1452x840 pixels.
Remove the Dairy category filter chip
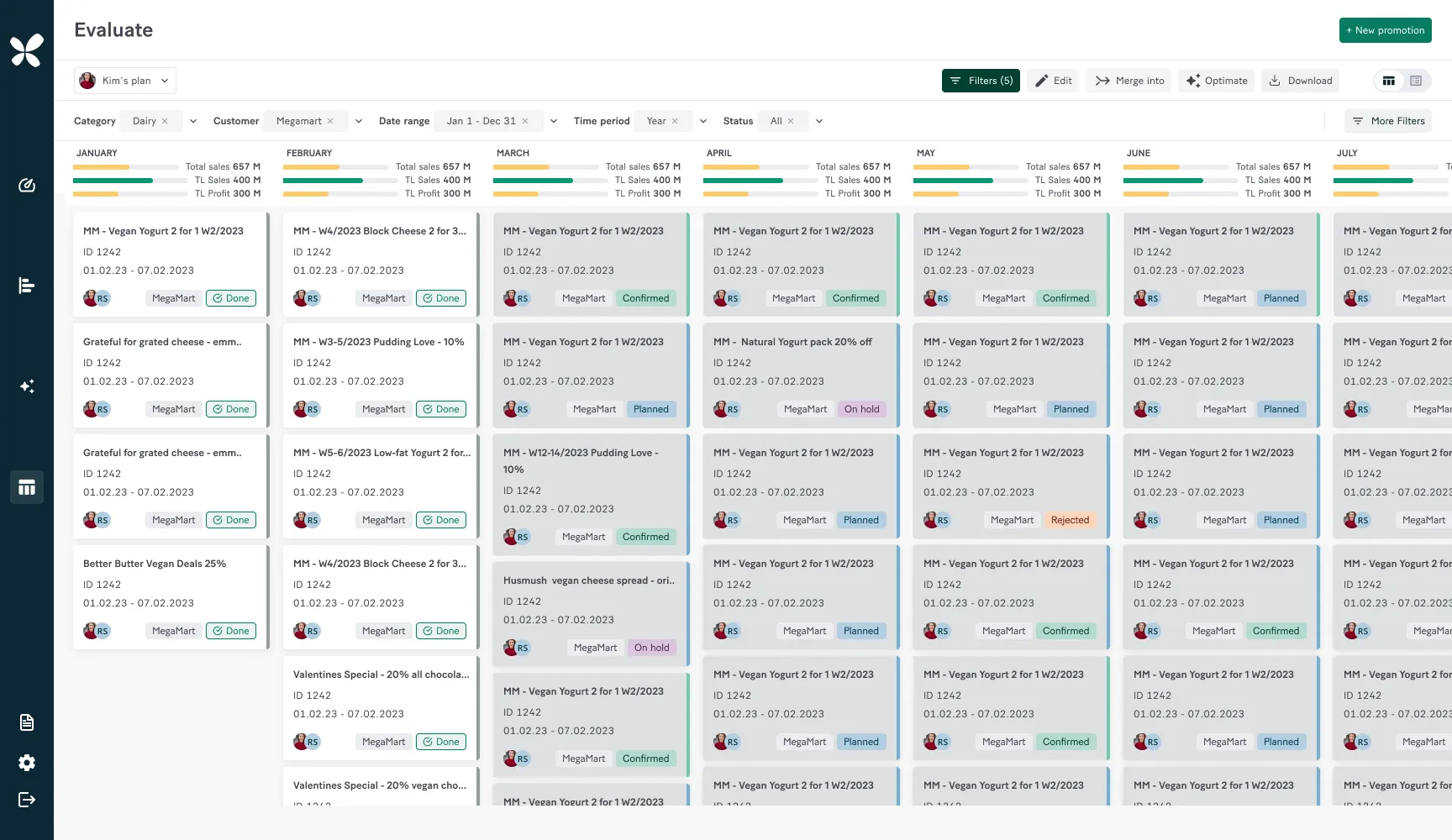coord(165,121)
